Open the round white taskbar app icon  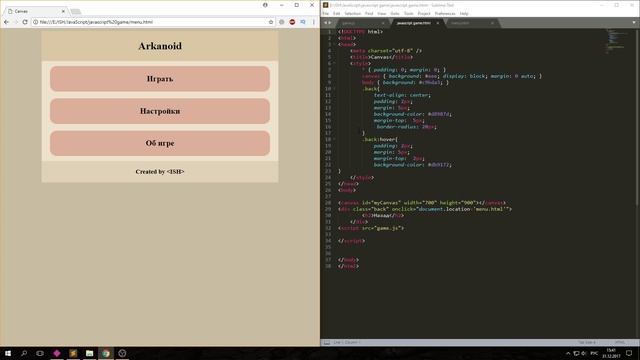tap(122, 353)
